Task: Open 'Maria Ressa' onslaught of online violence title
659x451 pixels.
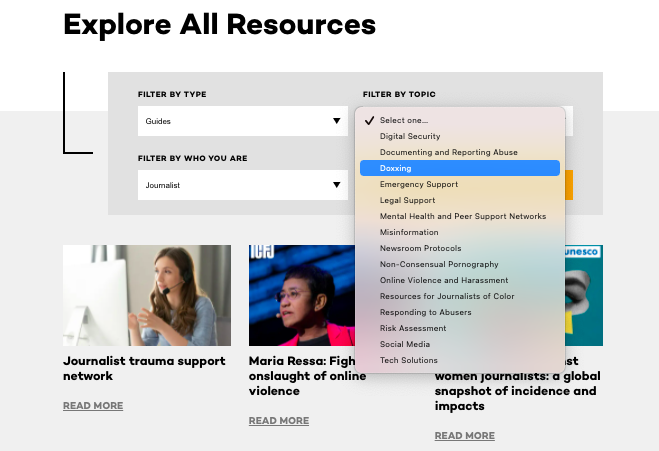Action: [x=307, y=376]
